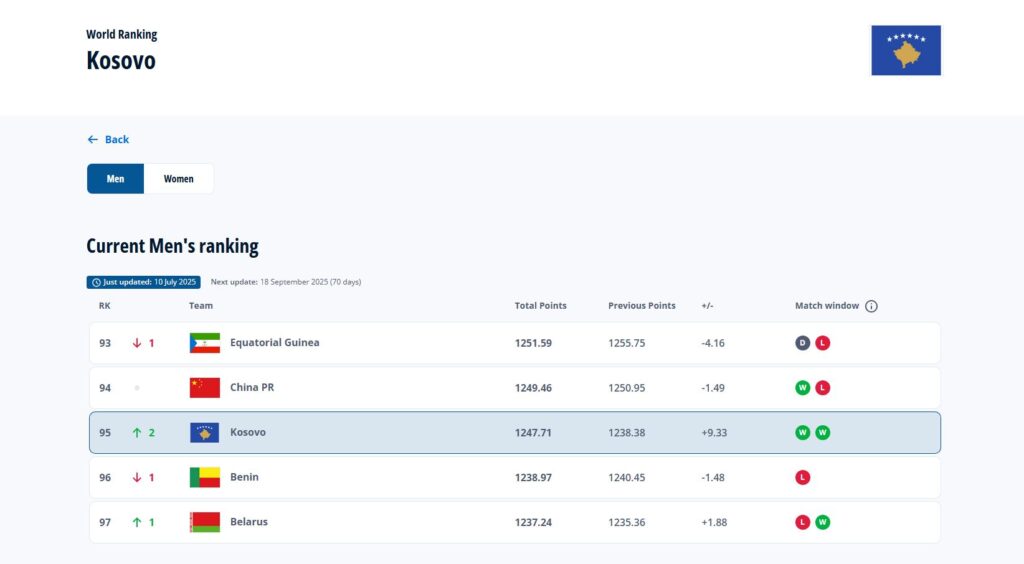Click Equatorial Guinea's draw match badge

[803, 343]
